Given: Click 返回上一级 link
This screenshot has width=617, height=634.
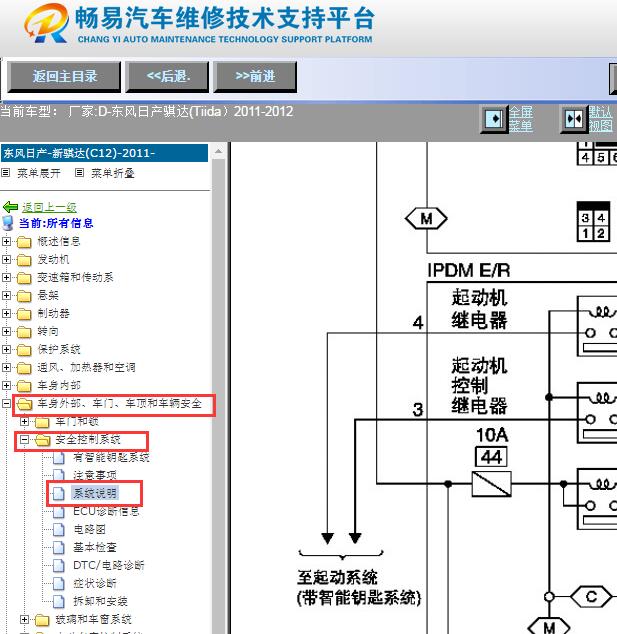Looking at the screenshot, I should pyautogui.click(x=49, y=207).
